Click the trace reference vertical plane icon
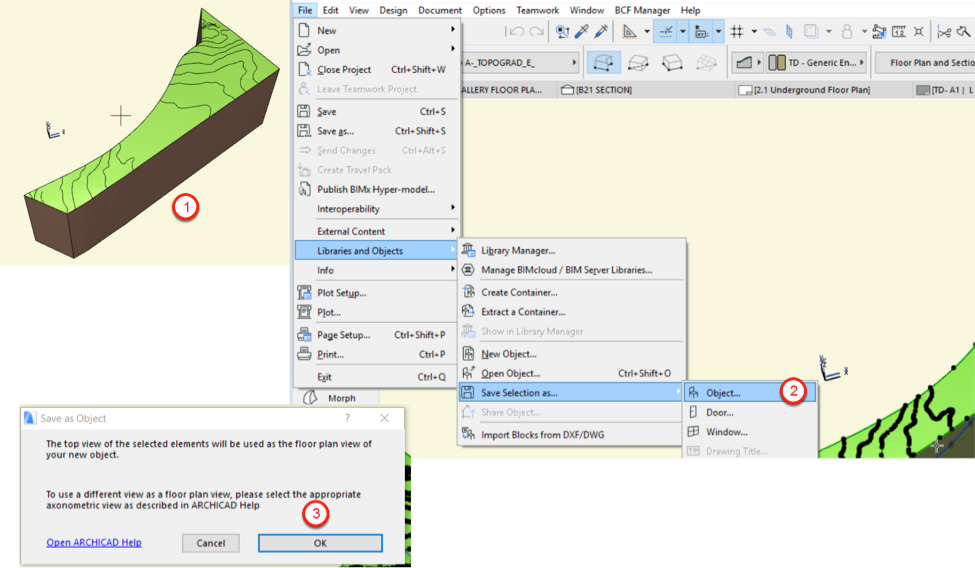Image resolution: width=975 pixels, height=568 pixels. 789,31
